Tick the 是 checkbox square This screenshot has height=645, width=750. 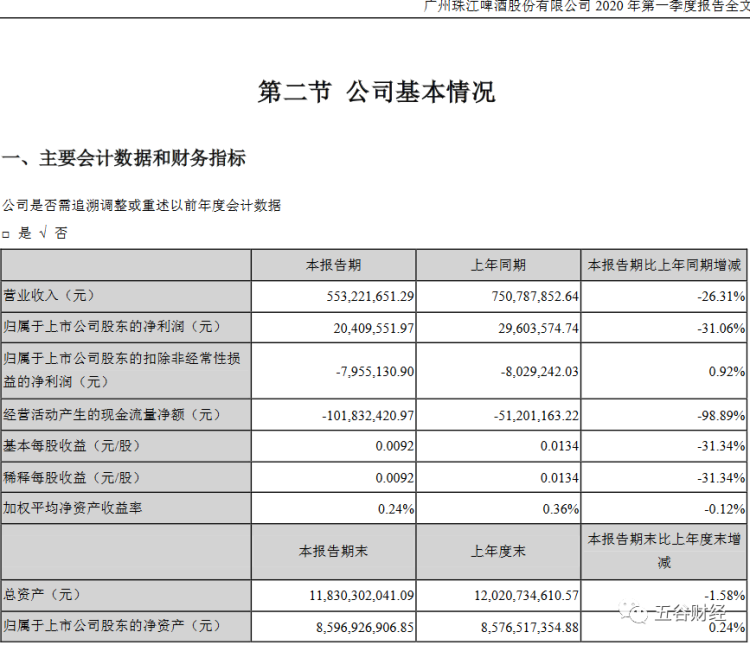click(6, 234)
